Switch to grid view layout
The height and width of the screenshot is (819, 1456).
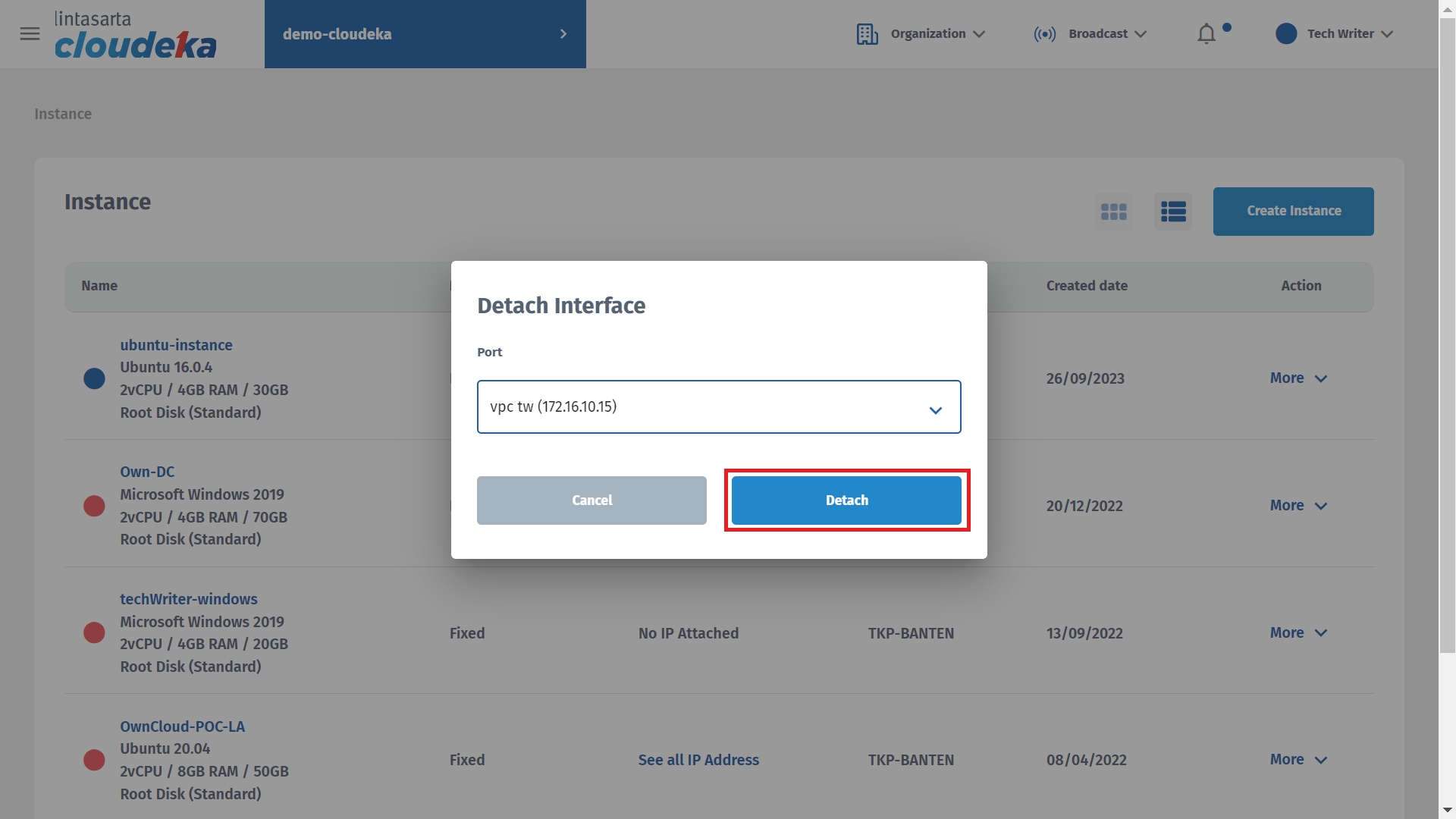pyautogui.click(x=1113, y=212)
